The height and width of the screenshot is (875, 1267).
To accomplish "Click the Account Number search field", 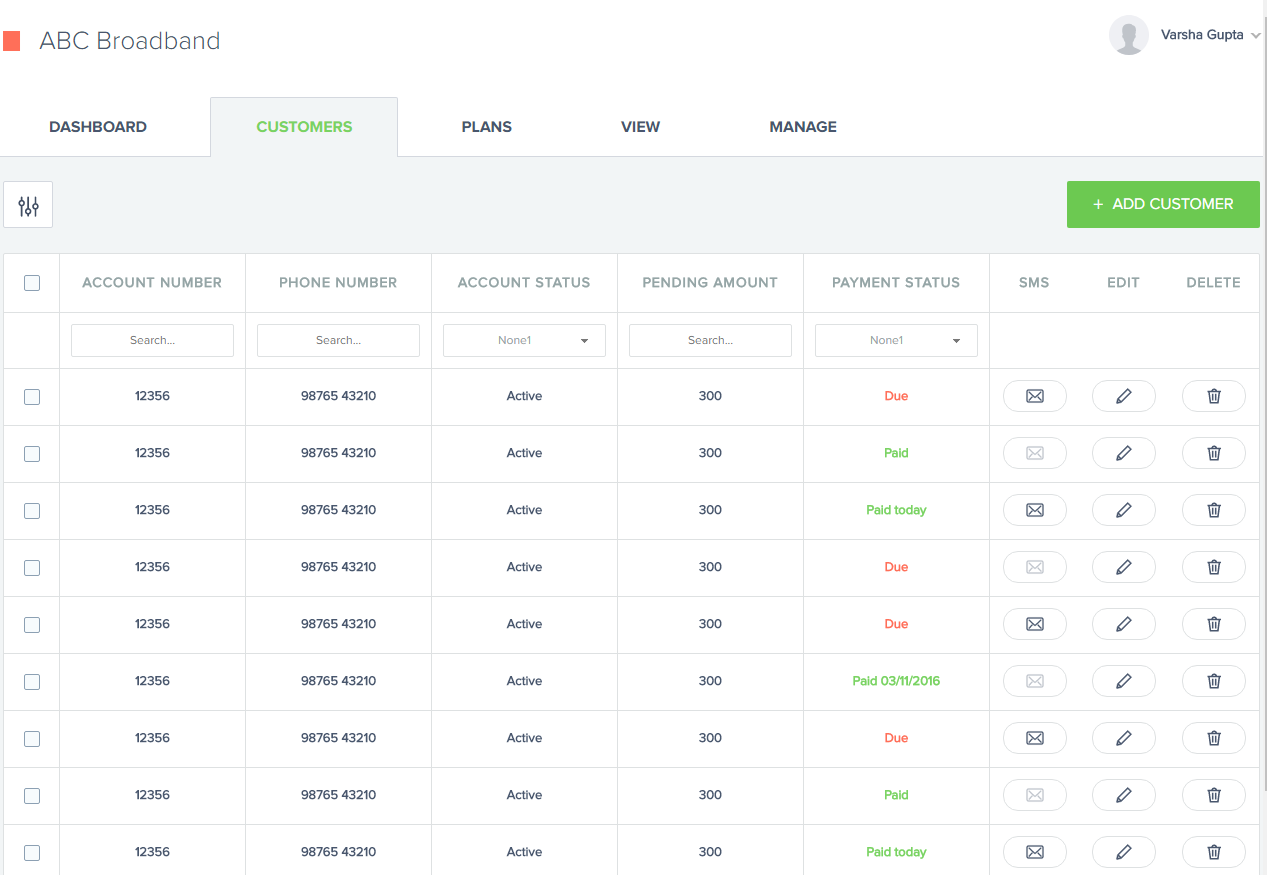I will click(152, 341).
